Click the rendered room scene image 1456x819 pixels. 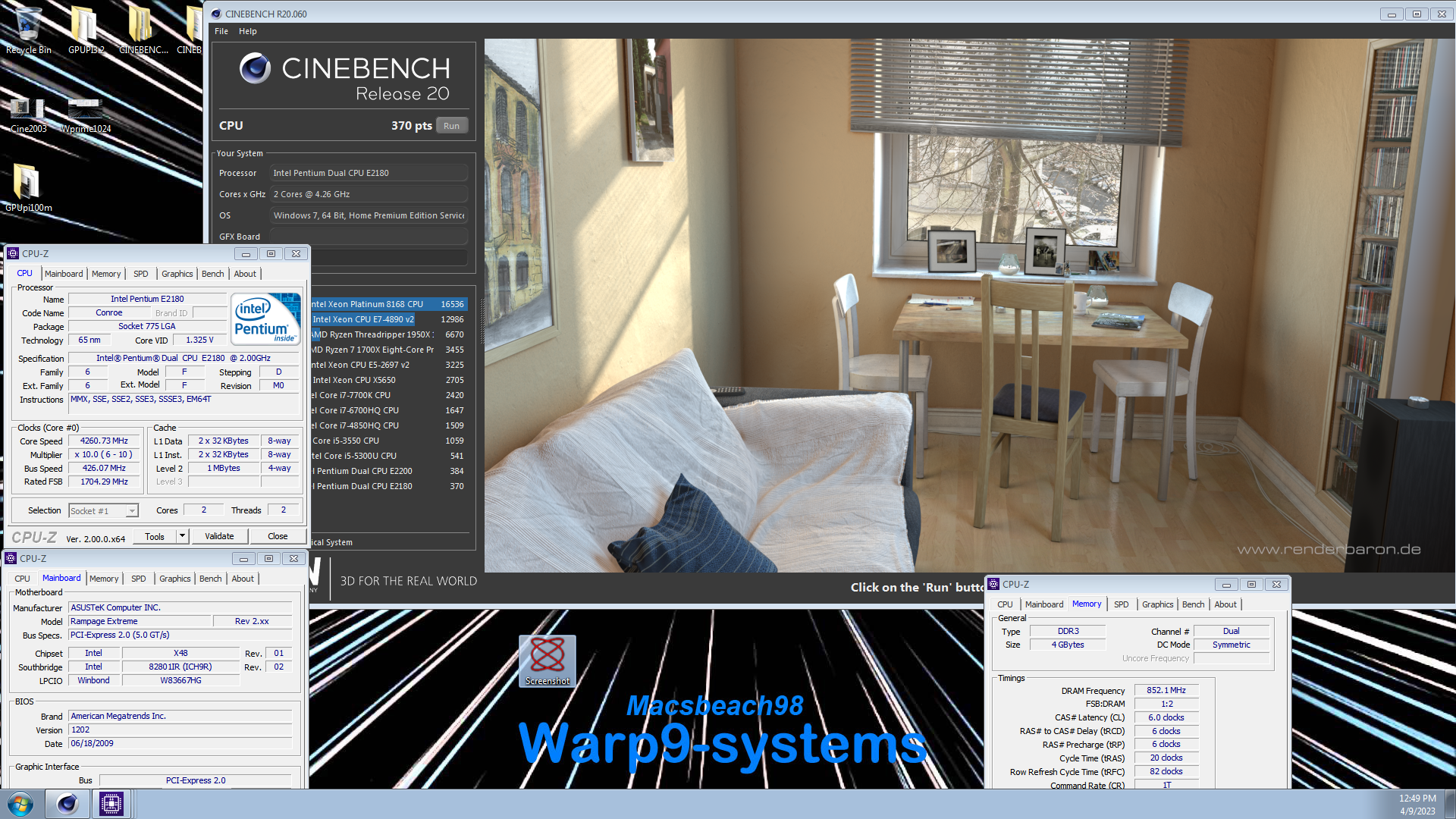(969, 305)
